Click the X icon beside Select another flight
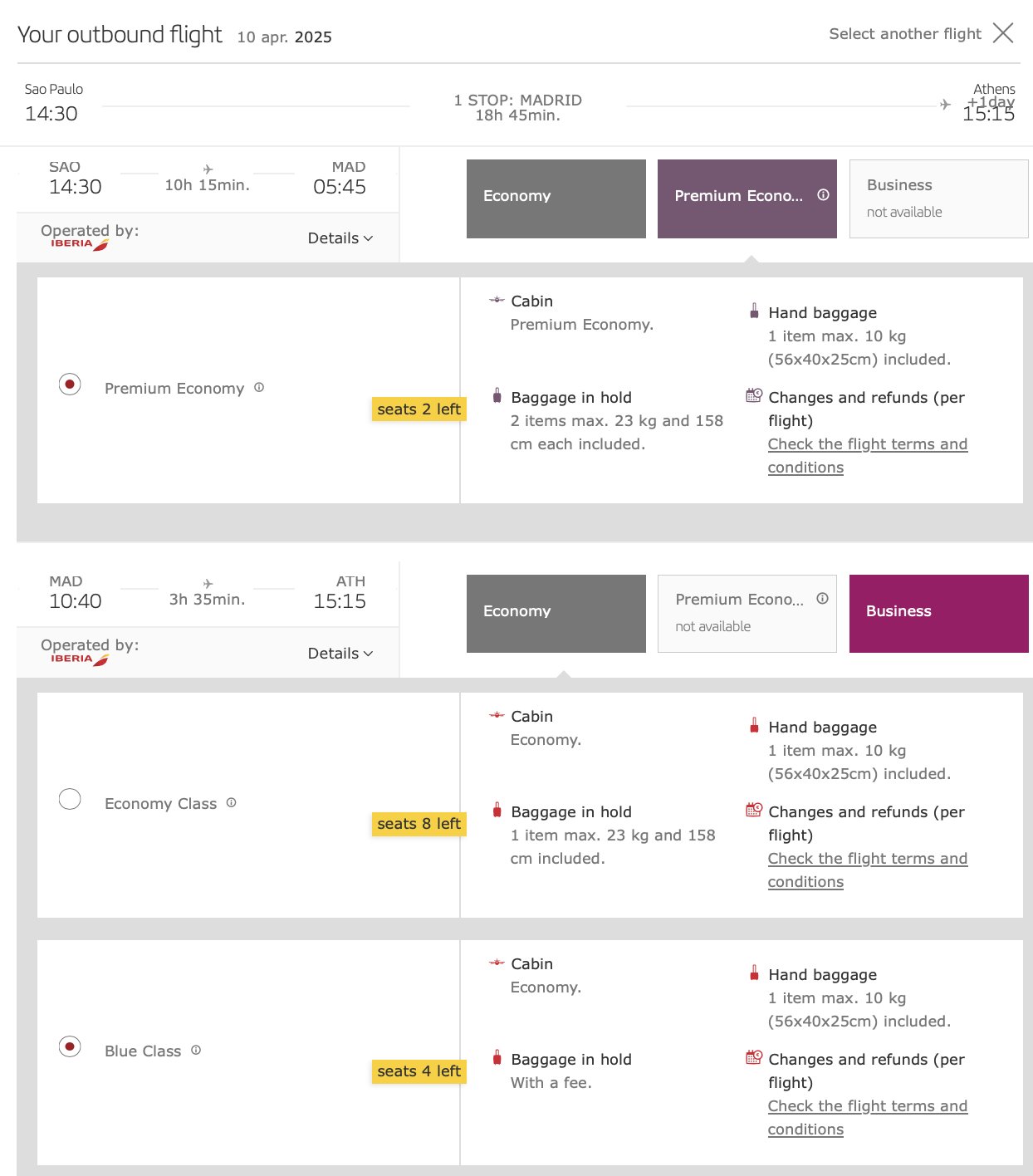This screenshot has height=1176, width=1033. pos(1003,33)
